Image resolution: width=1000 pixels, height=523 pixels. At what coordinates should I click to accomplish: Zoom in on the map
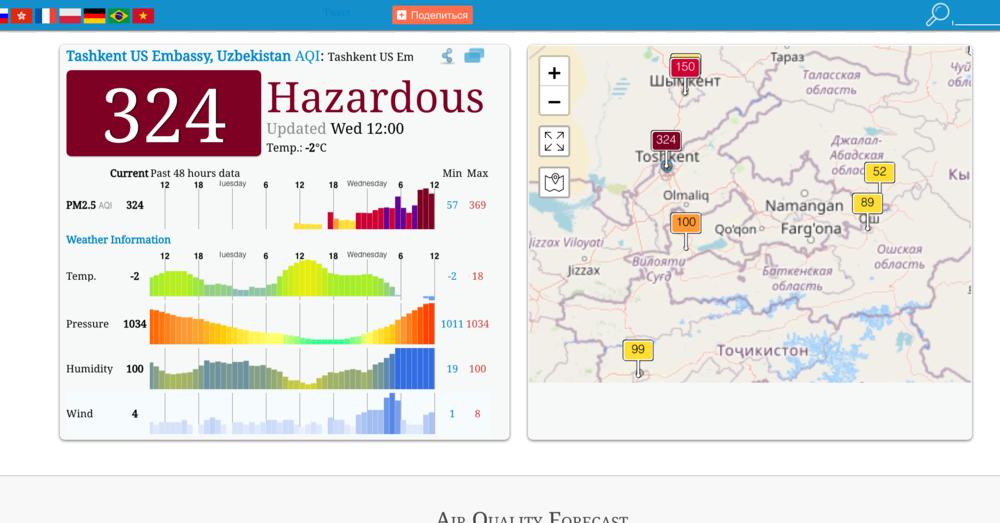pyautogui.click(x=554, y=73)
